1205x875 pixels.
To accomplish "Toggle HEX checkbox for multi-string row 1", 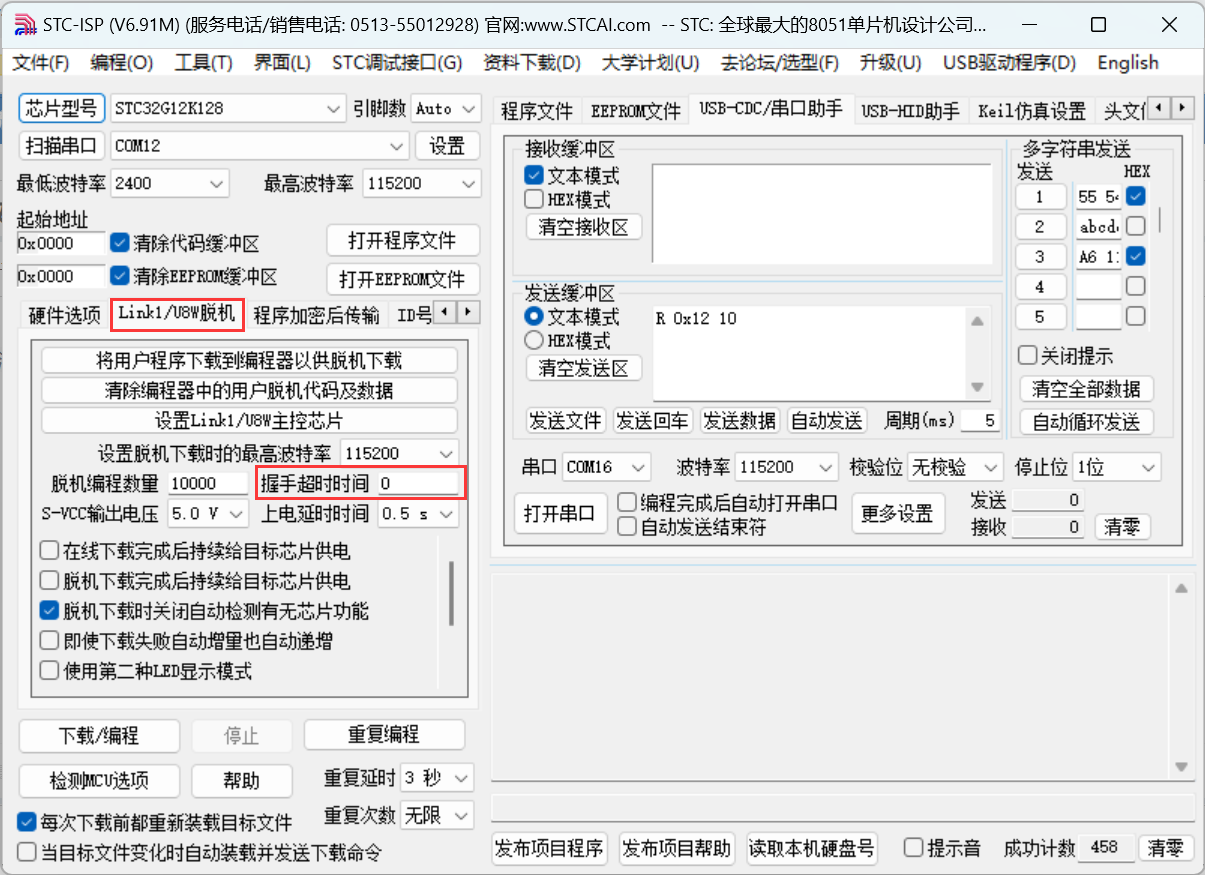I will point(1135,196).
